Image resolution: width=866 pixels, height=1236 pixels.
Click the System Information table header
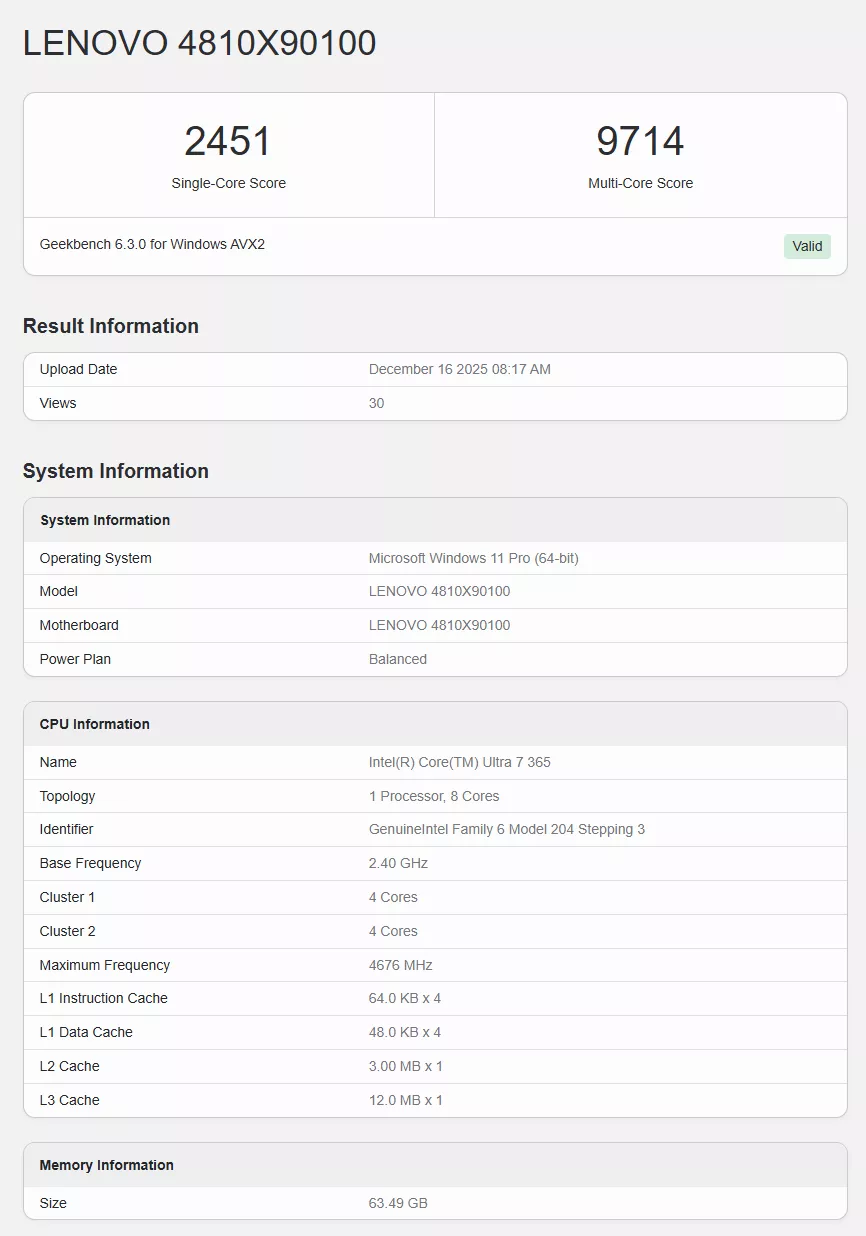[105, 520]
